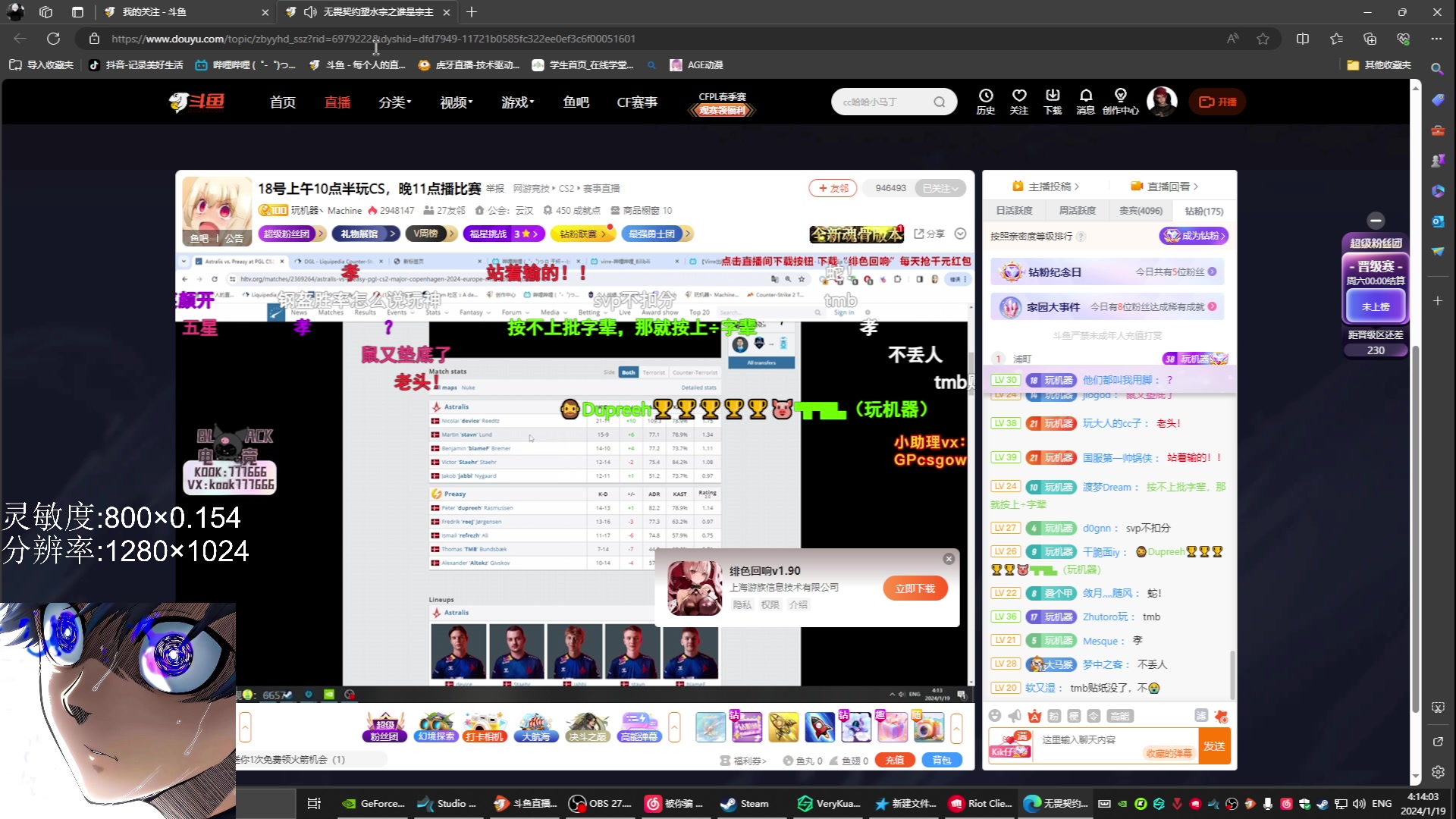Viewport: 1456px width, 819px height.
Task: Open the emoji picker in chat toolbar
Action: click(995, 715)
